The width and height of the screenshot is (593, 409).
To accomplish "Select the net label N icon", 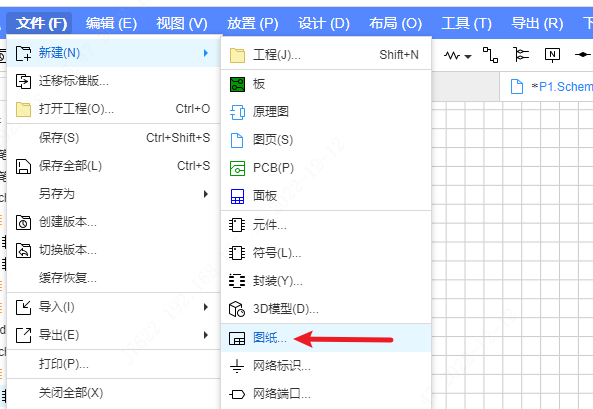I will click(552, 55).
